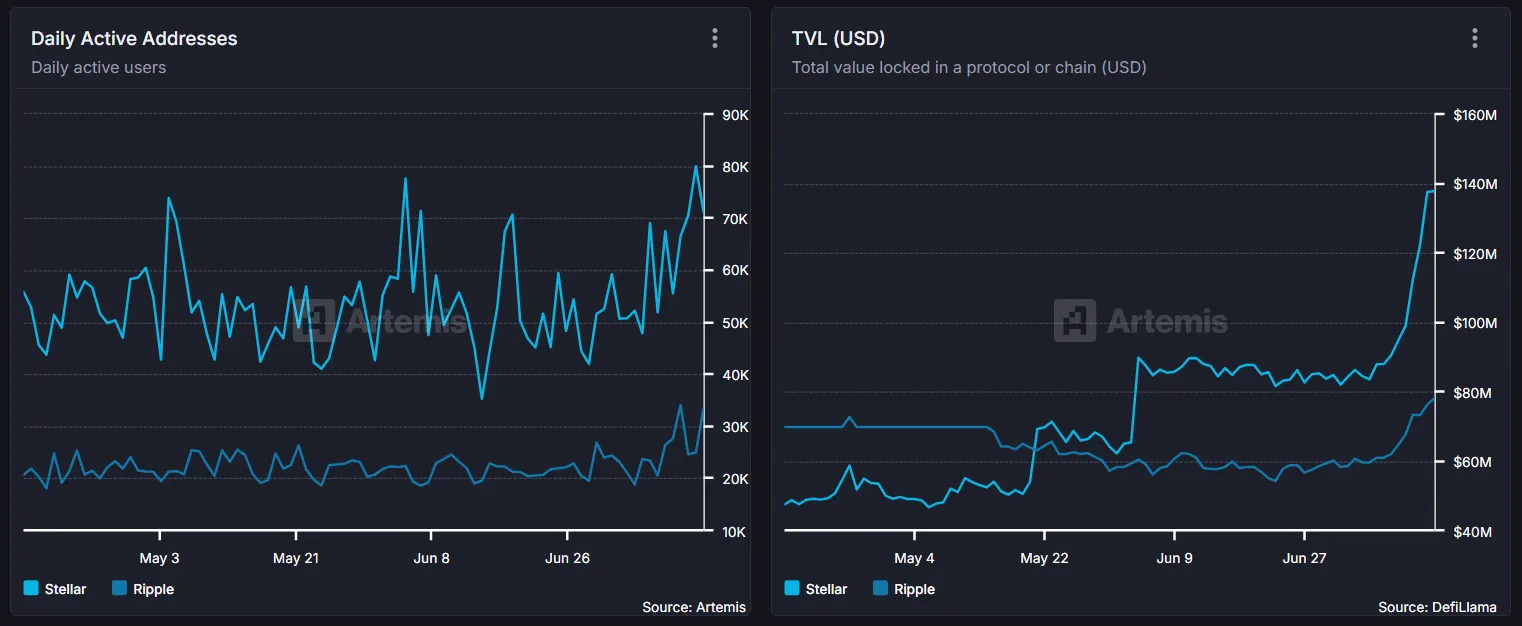Toggle the Ripple legend entry on TVL chart
Image resolution: width=1522 pixels, height=626 pixels.
click(x=903, y=589)
